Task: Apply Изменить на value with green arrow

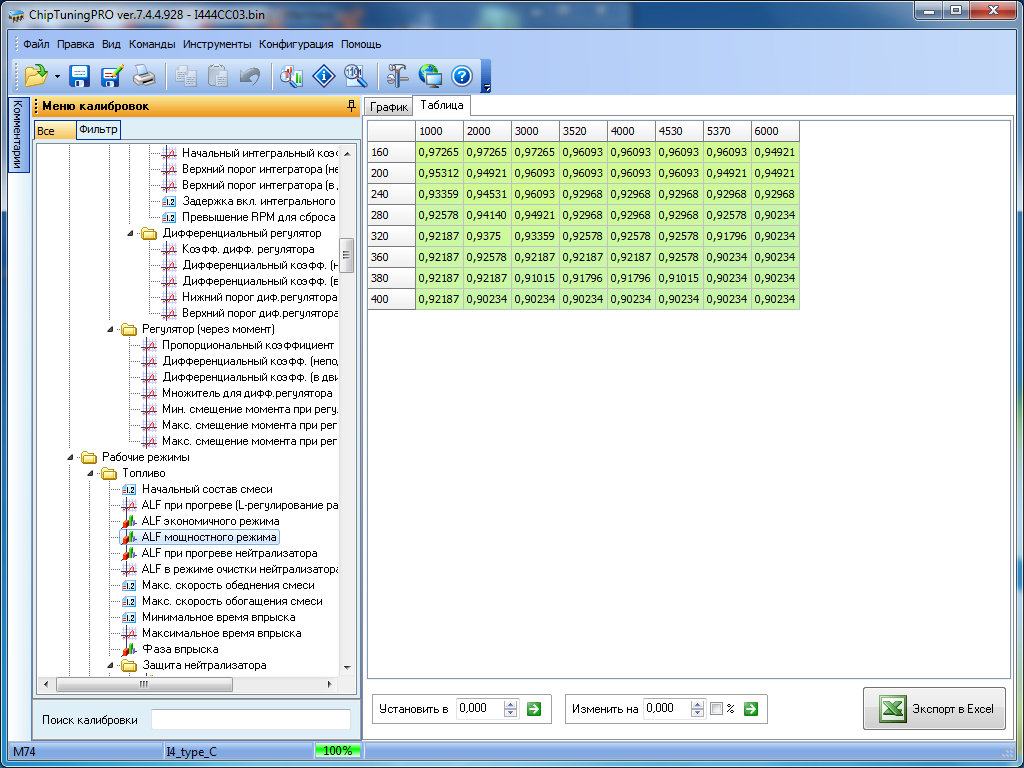Action: click(749, 709)
